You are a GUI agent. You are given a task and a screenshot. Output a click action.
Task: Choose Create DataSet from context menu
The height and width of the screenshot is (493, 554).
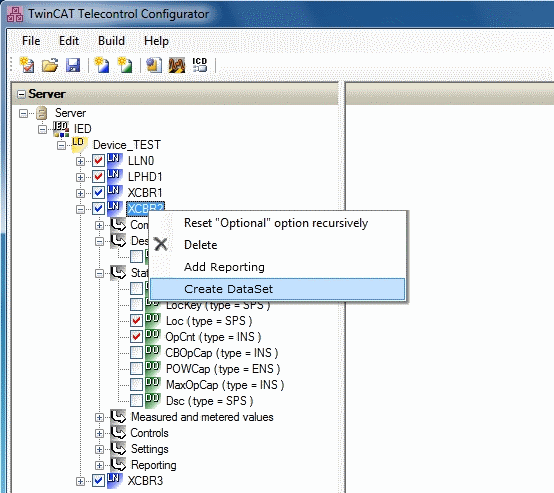(x=277, y=289)
